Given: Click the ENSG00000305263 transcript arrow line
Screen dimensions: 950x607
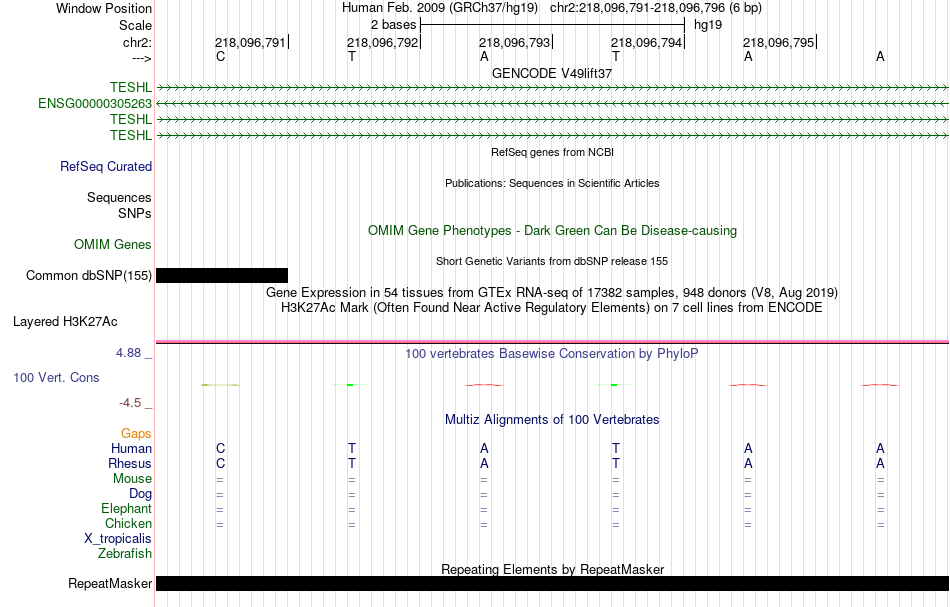Looking at the screenshot, I should point(553,104).
